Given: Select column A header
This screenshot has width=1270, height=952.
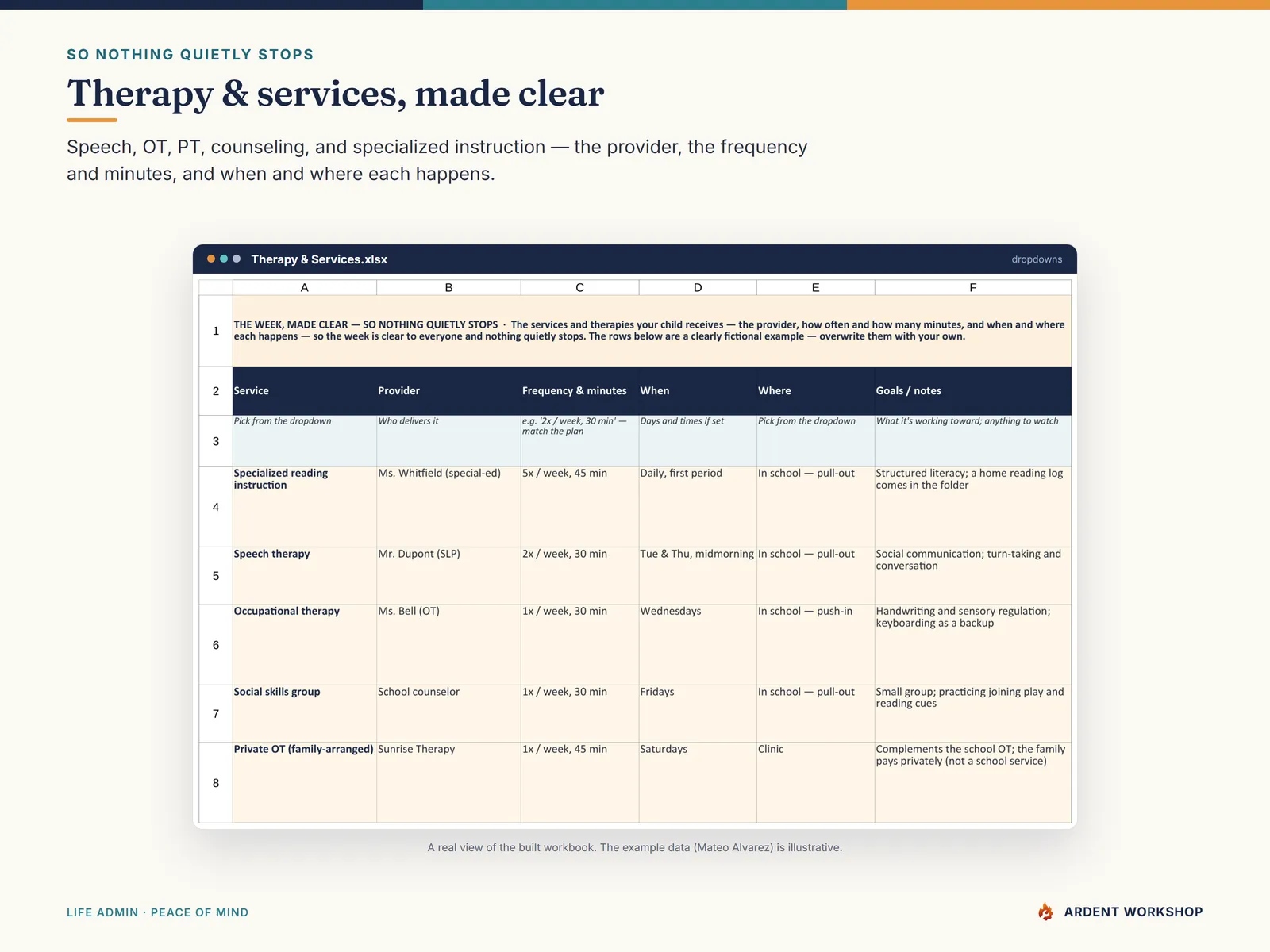Looking at the screenshot, I should [304, 288].
